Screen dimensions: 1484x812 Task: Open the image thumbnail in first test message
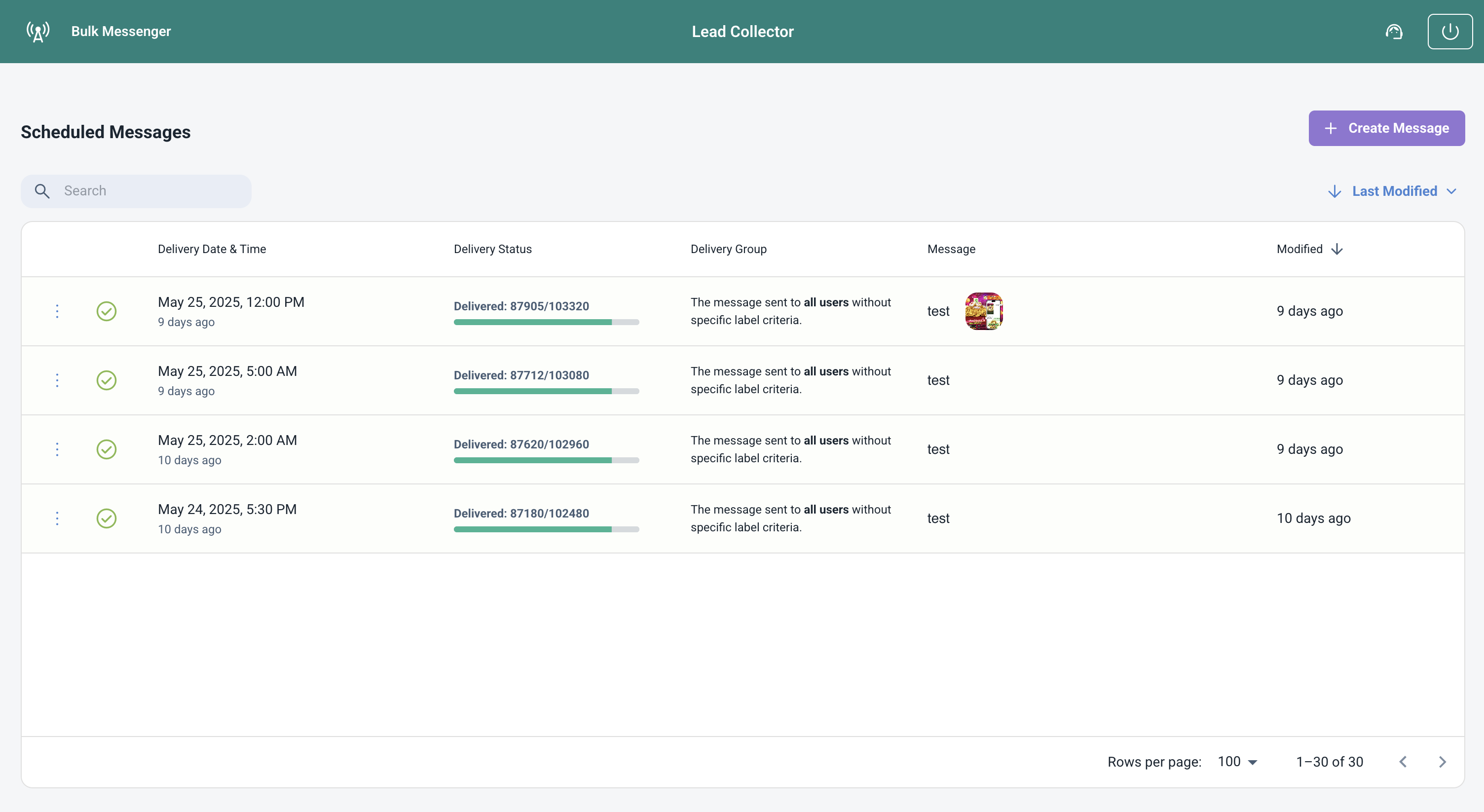coord(983,311)
